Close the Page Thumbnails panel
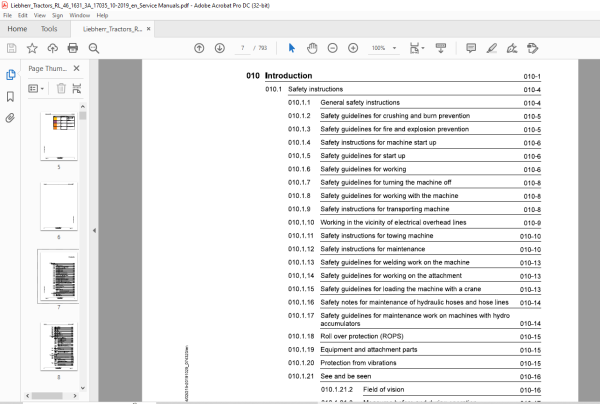This screenshot has width=600, height=404. click(x=77, y=68)
